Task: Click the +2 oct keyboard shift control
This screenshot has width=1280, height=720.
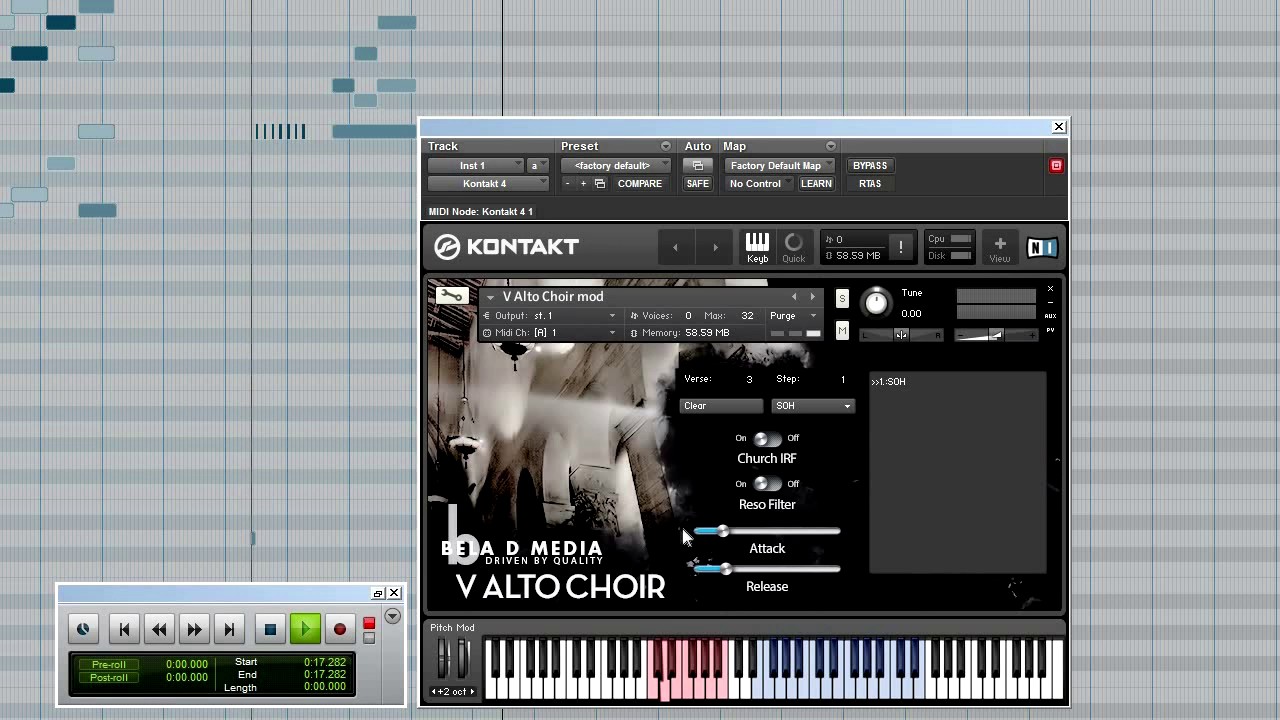Action: (453, 691)
